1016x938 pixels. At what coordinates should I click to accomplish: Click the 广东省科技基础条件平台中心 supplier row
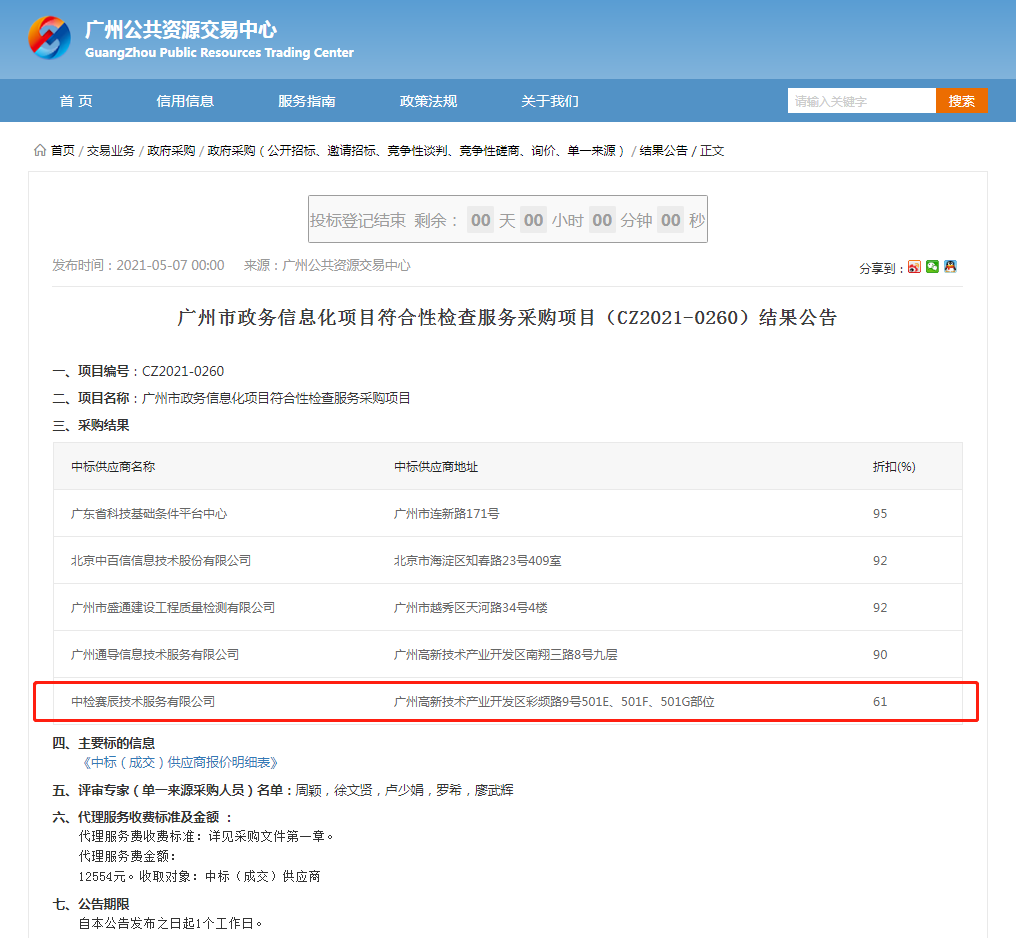(149, 514)
